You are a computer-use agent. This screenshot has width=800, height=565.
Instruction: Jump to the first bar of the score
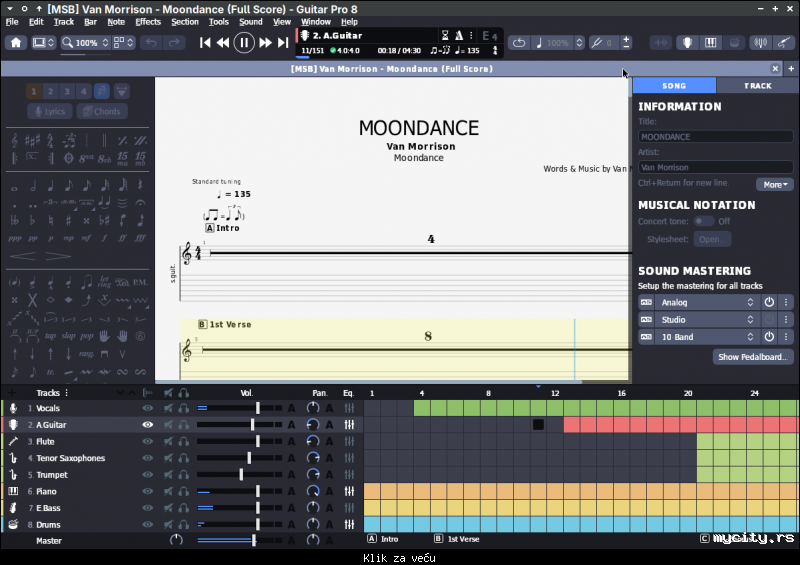tap(205, 43)
